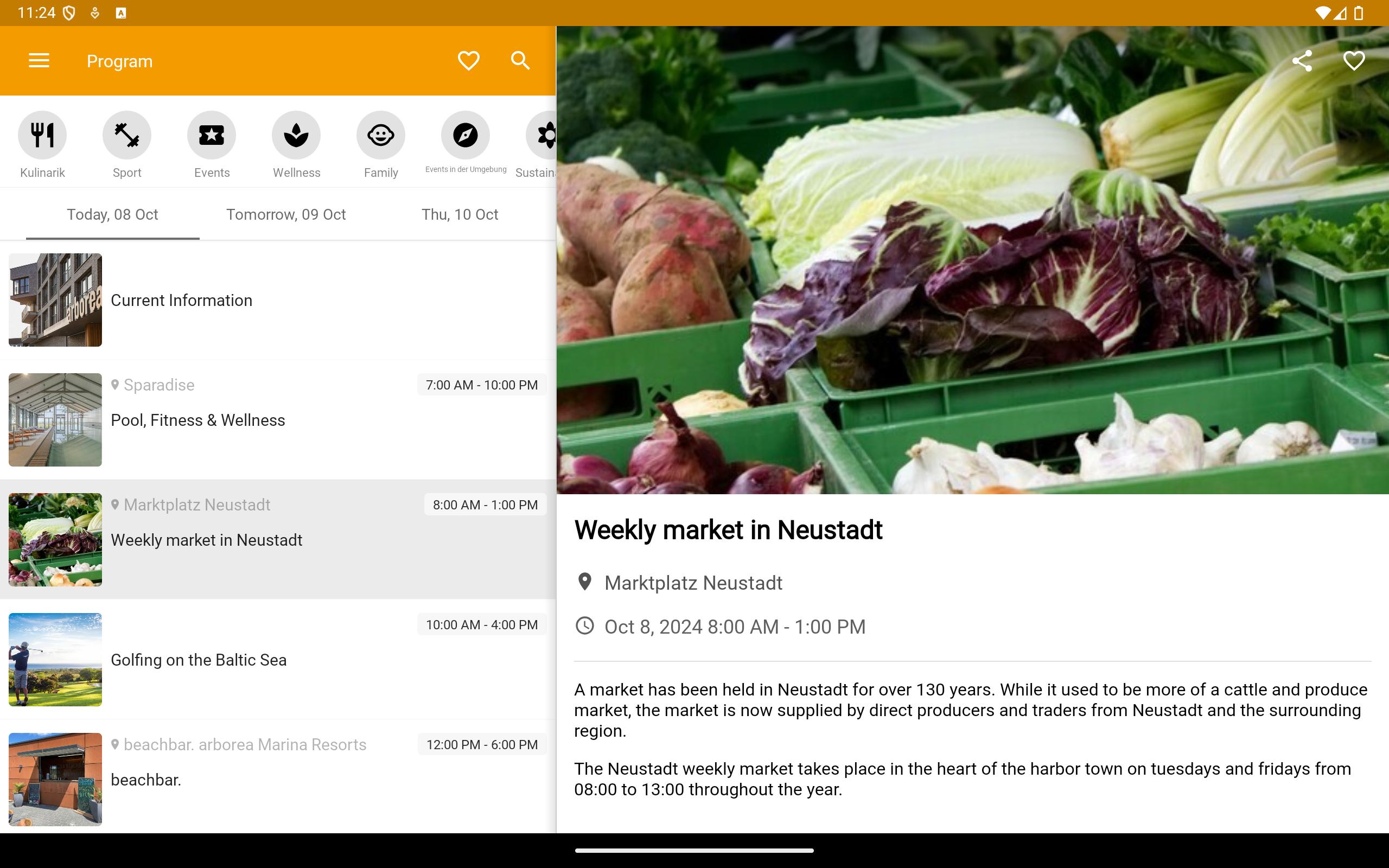Switch to Tomorrow, 09 Oct tab

286,215
